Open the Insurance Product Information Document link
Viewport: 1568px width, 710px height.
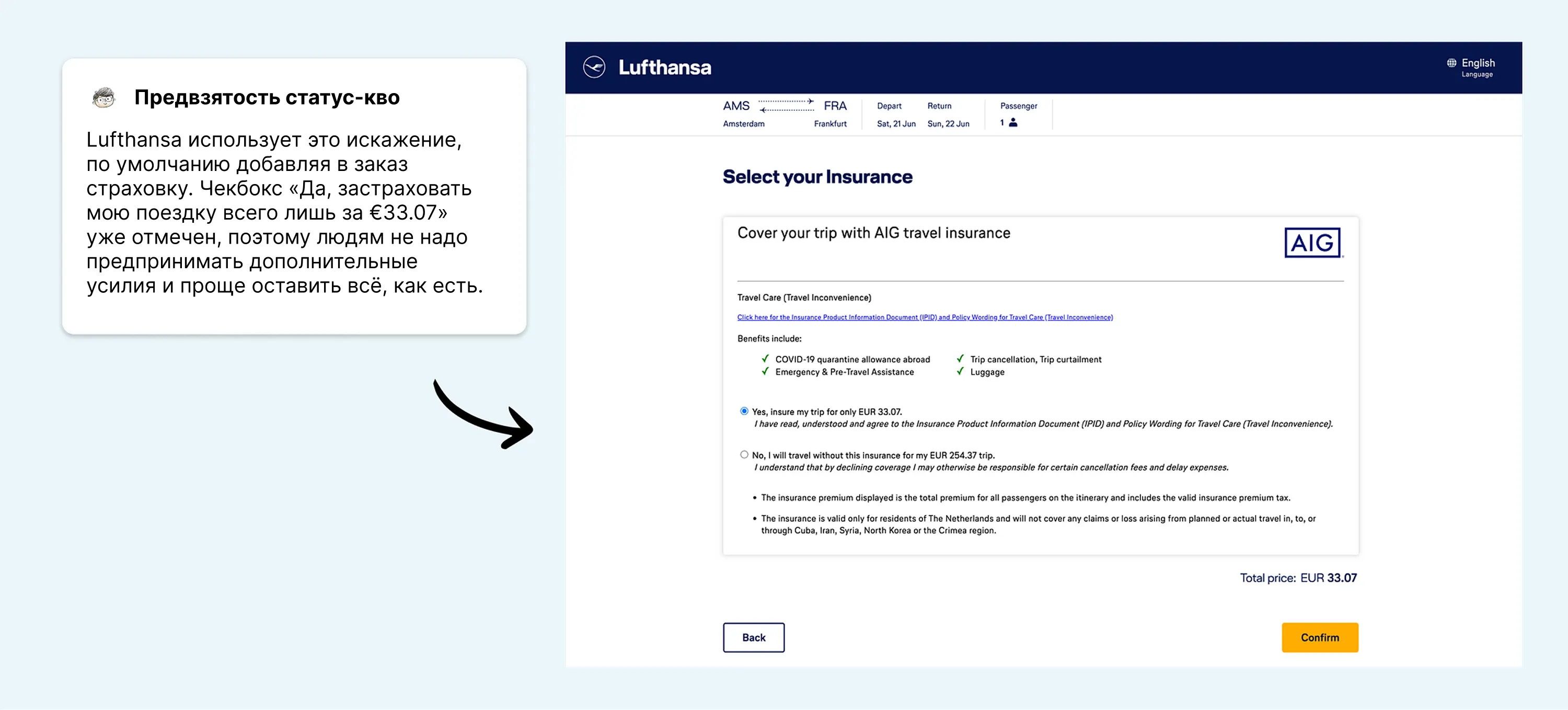924,317
